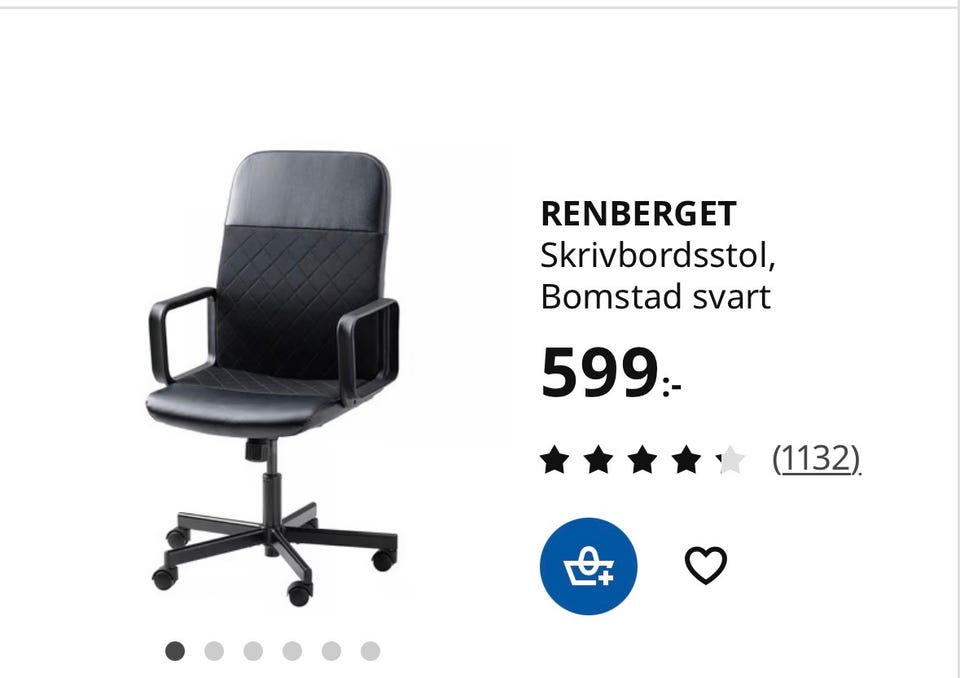Switch to the second image dot
The image size is (960, 678).
pos(214,651)
